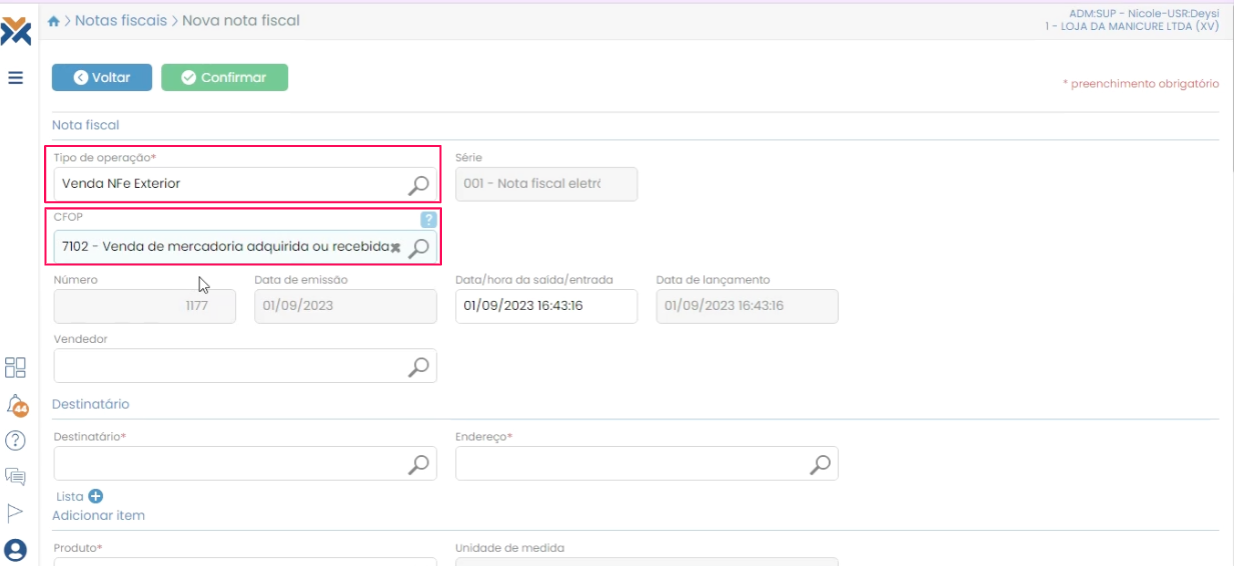Open the dashboard grid icon in the sidebar

click(x=15, y=367)
